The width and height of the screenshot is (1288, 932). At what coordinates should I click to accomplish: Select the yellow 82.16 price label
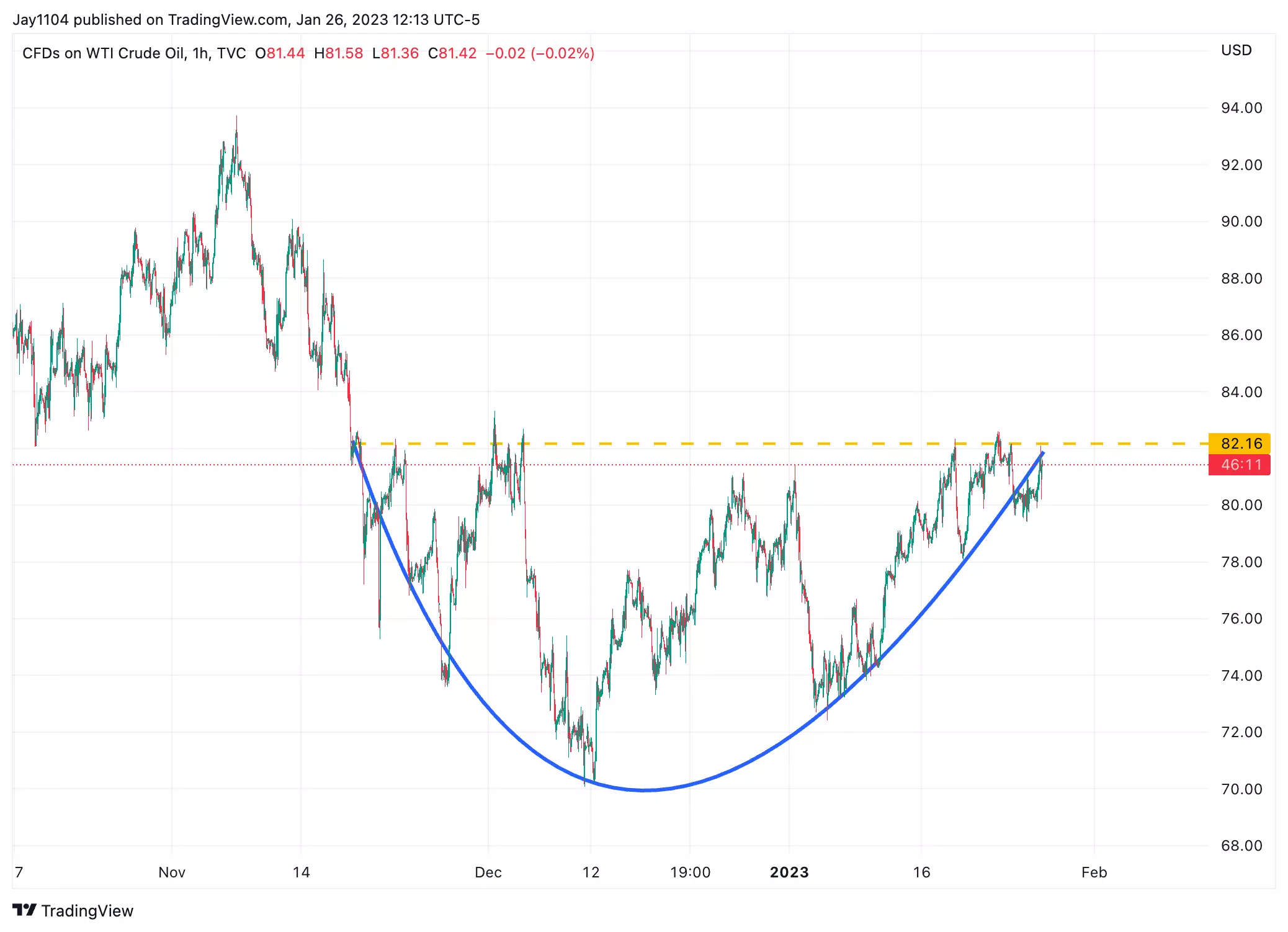pos(1240,444)
